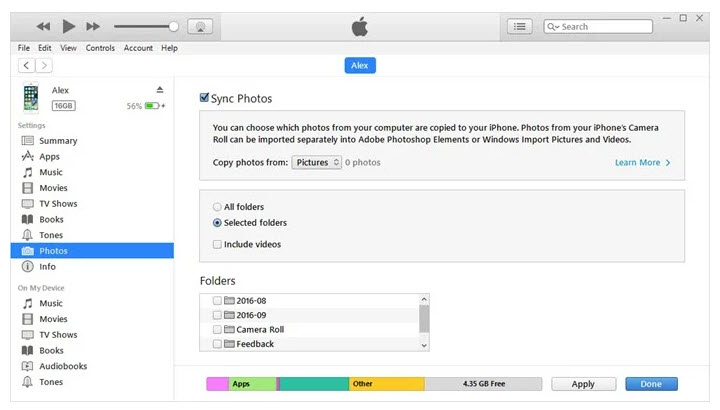Viewport: 720px width, 410px height.
Task: Eject the Alex device
Action: (160, 90)
